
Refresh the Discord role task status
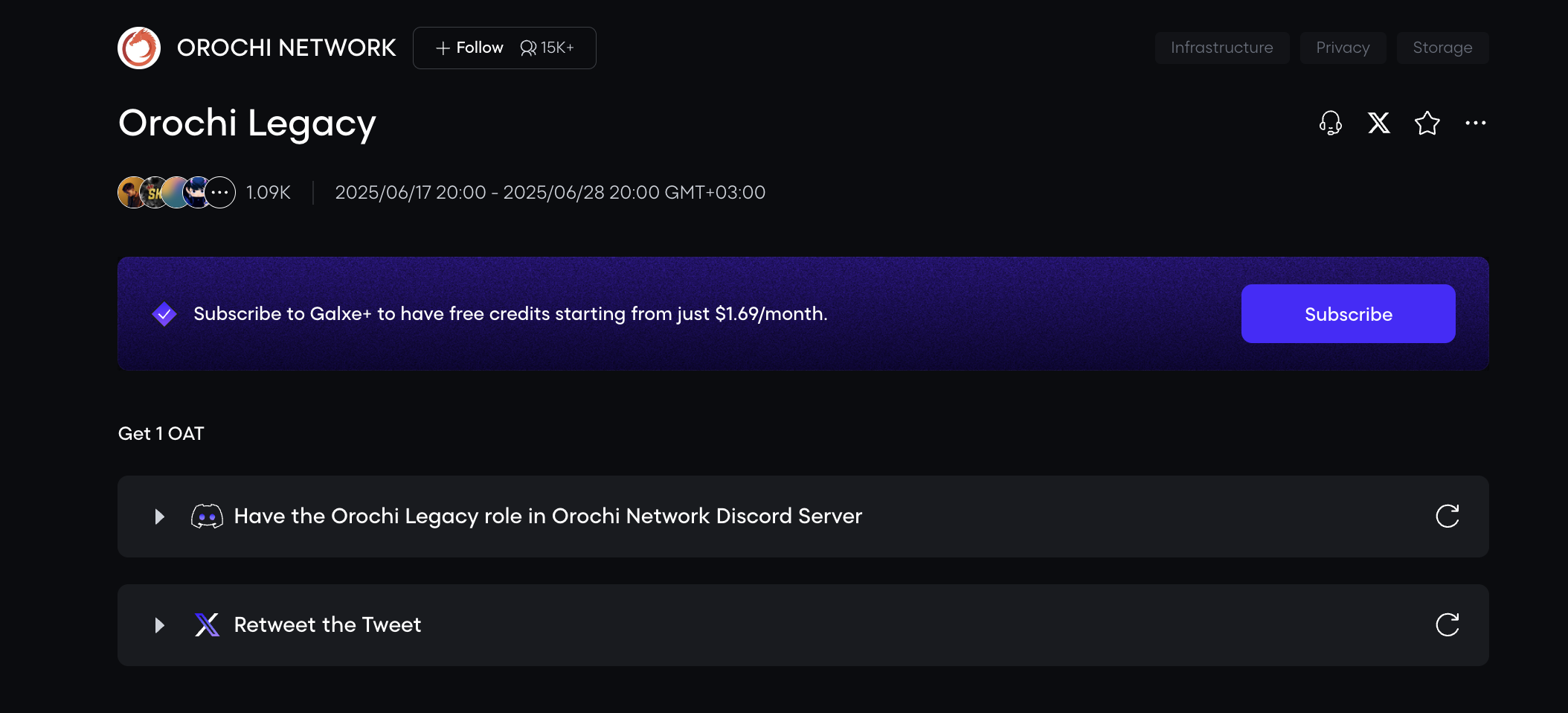click(x=1447, y=517)
